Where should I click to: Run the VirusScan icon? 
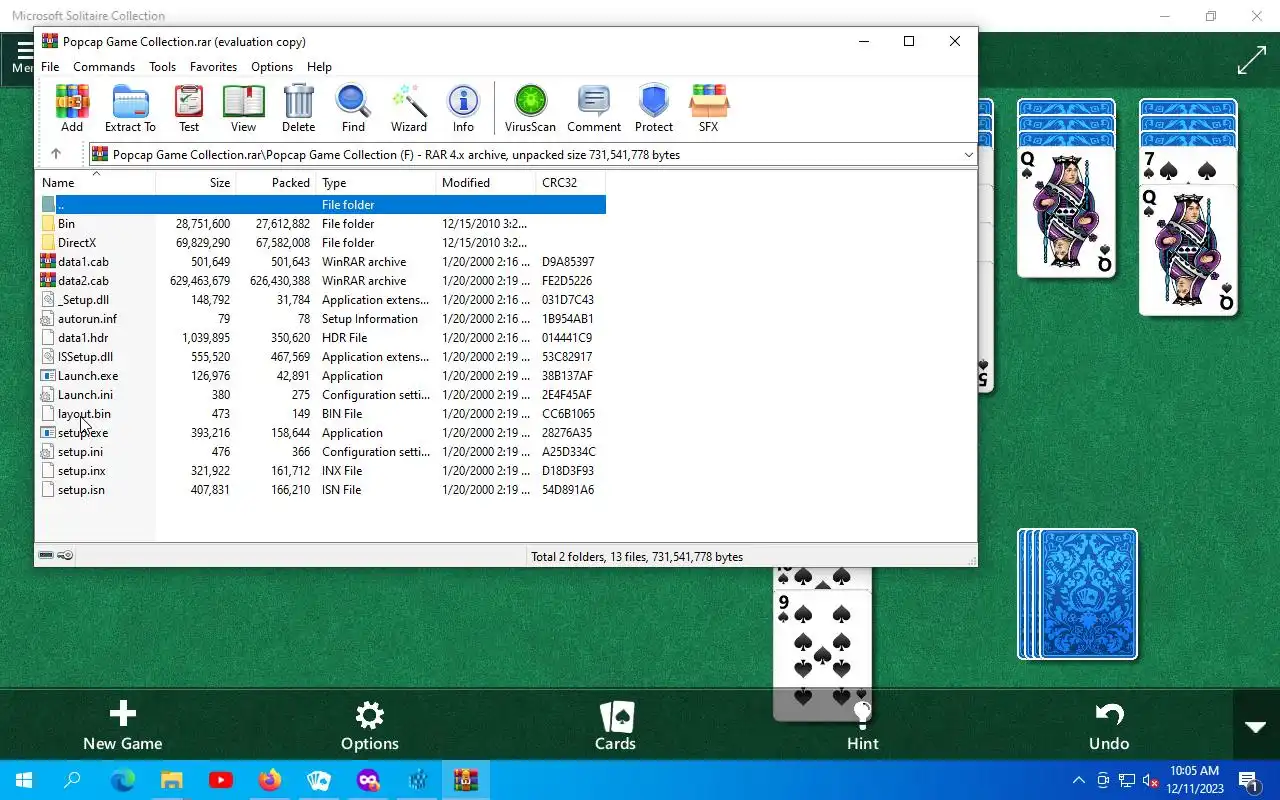tap(530, 108)
